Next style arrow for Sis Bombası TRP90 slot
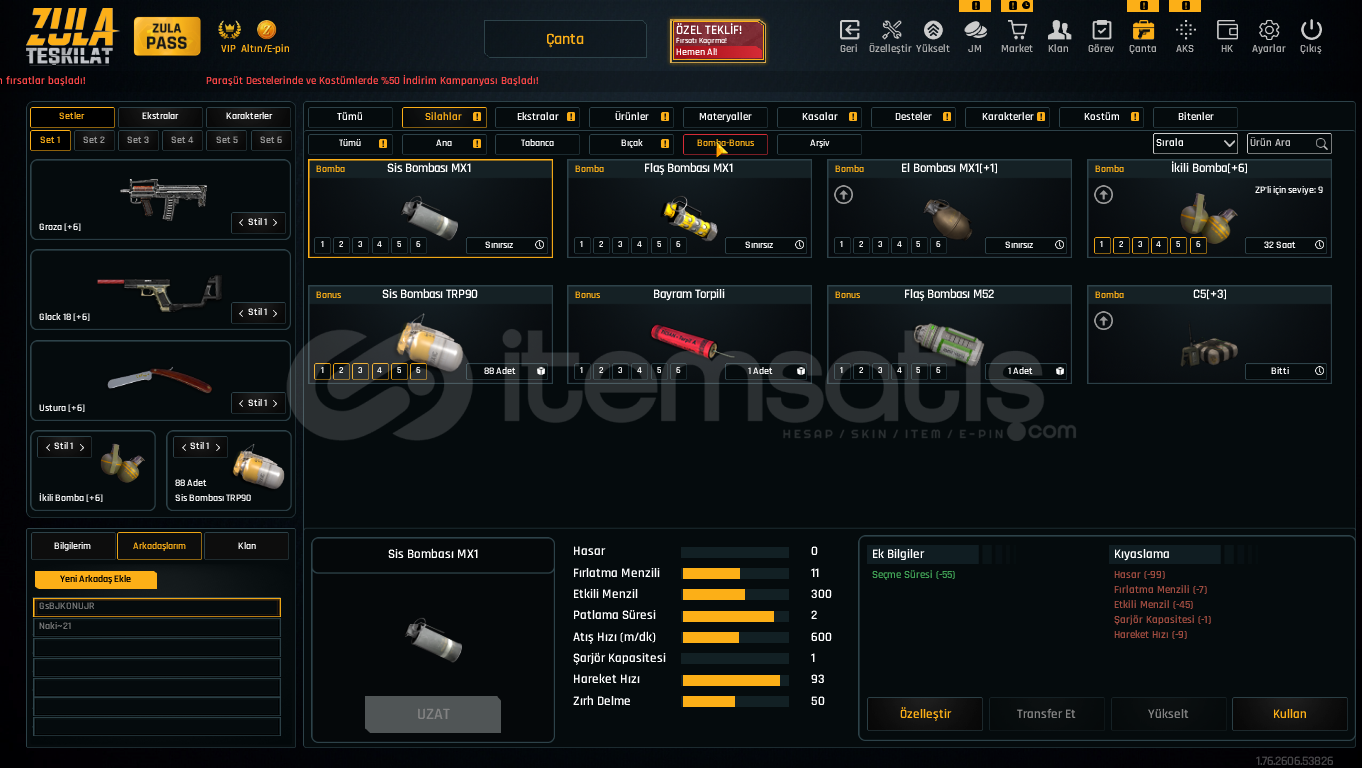The image size is (1362, 771). 218,447
